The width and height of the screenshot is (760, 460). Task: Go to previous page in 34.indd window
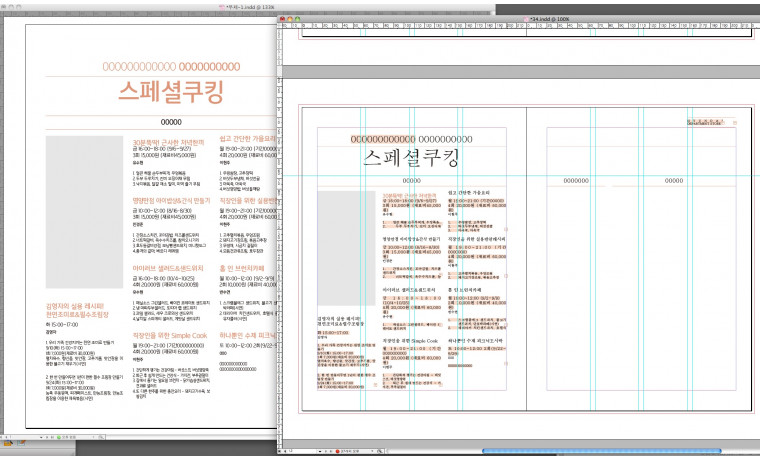tap(285, 451)
